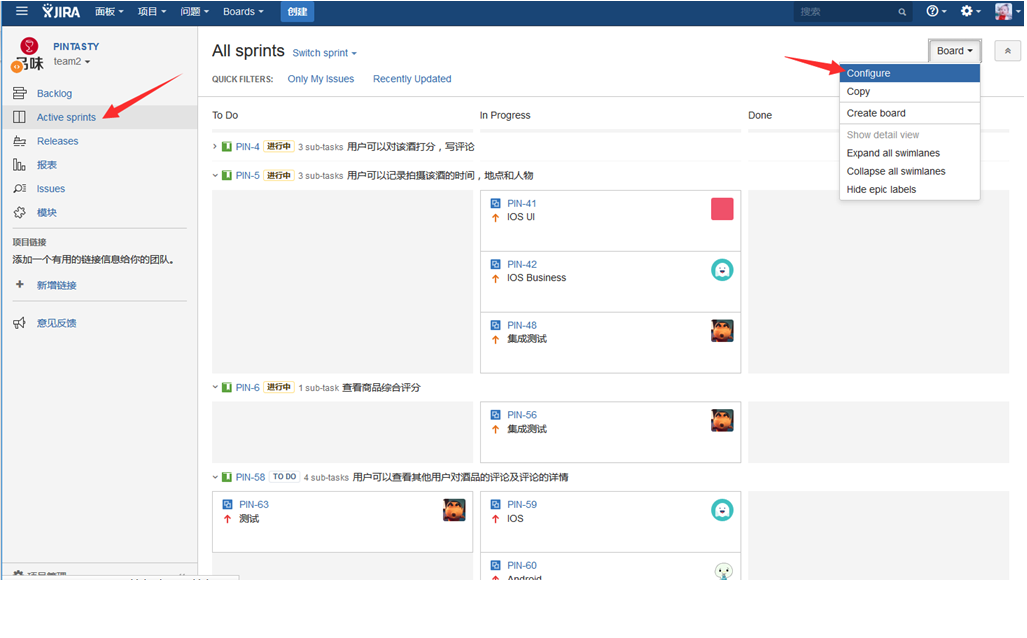Toggle the Recently Updated quick filter
This screenshot has width=1027, height=638.
pyautogui.click(x=412, y=79)
